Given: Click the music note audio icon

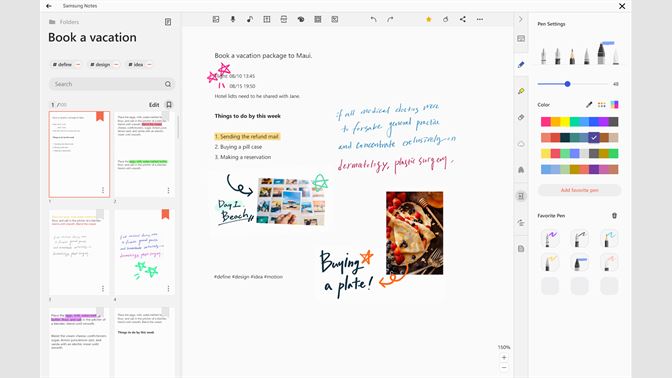Looking at the screenshot, I should [x=250, y=19].
